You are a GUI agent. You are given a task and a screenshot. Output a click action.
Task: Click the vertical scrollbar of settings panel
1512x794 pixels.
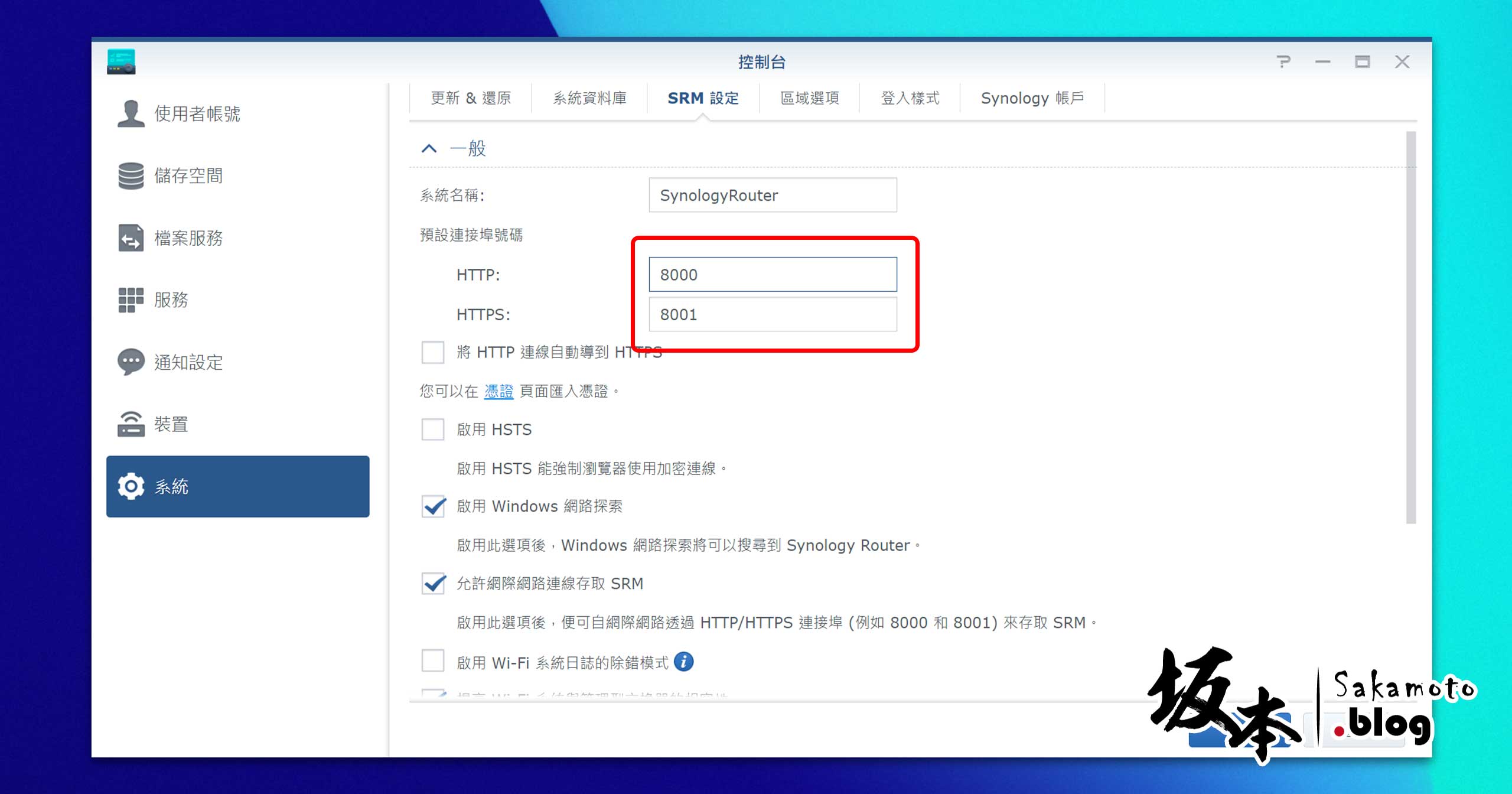click(x=1411, y=327)
